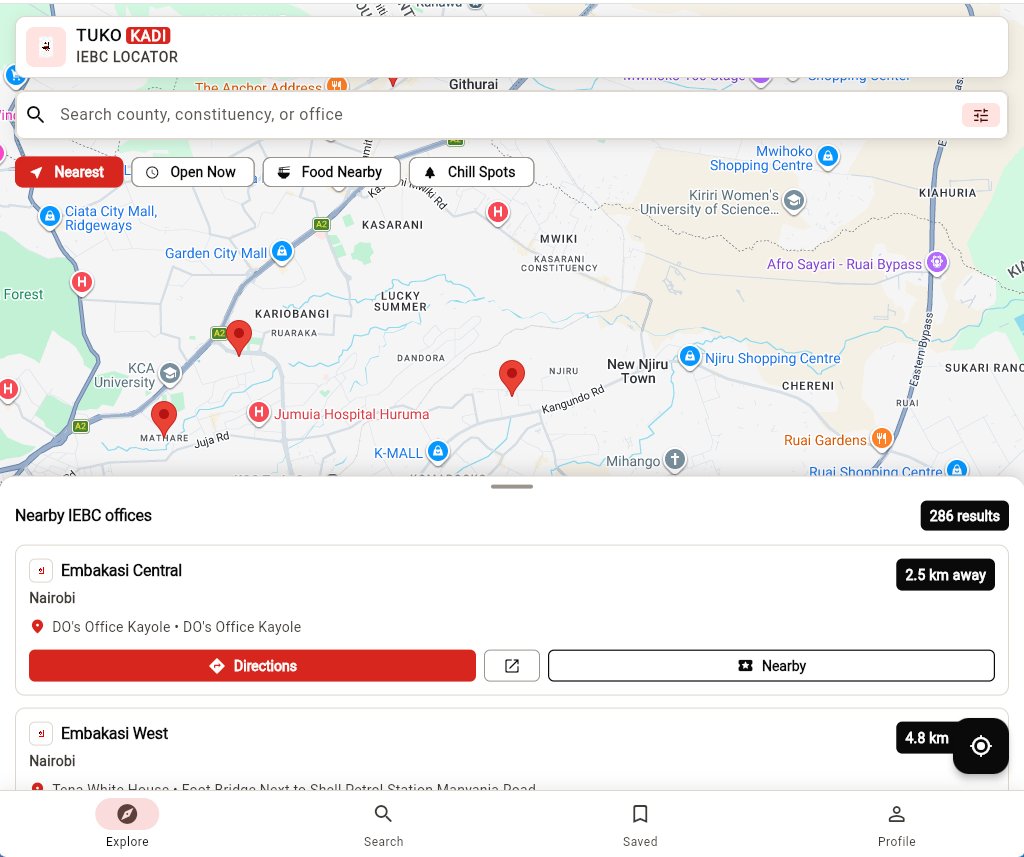Image resolution: width=1024 pixels, height=857 pixels.
Task: Click the magnifier icon in the search field
Action: (36, 115)
